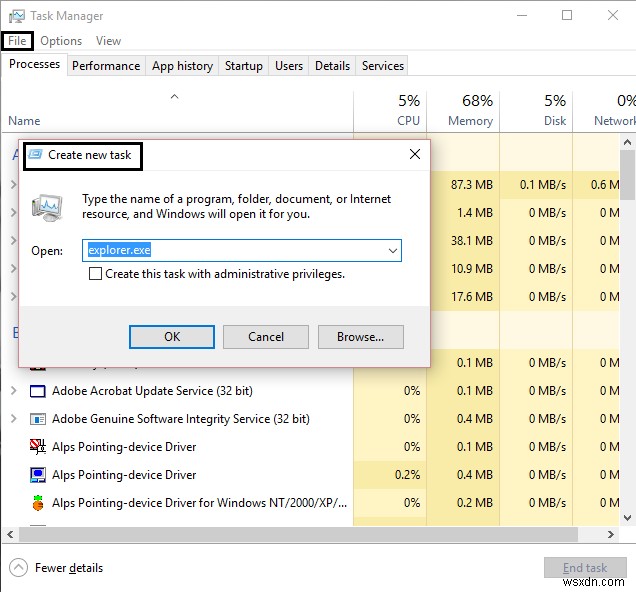Click the 0.1 MB/s disk value
This screenshot has width=636, height=592.
pyautogui.click(x=543, y=185)
